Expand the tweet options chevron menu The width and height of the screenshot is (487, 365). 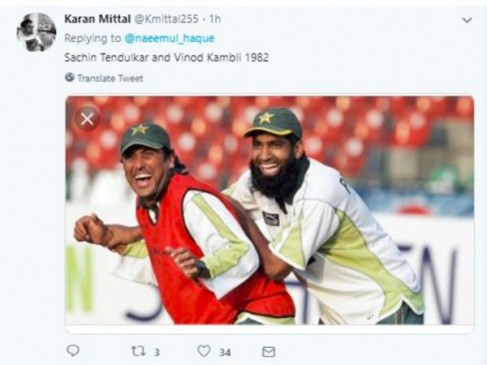pyautogui.click(x=467, y=20)
